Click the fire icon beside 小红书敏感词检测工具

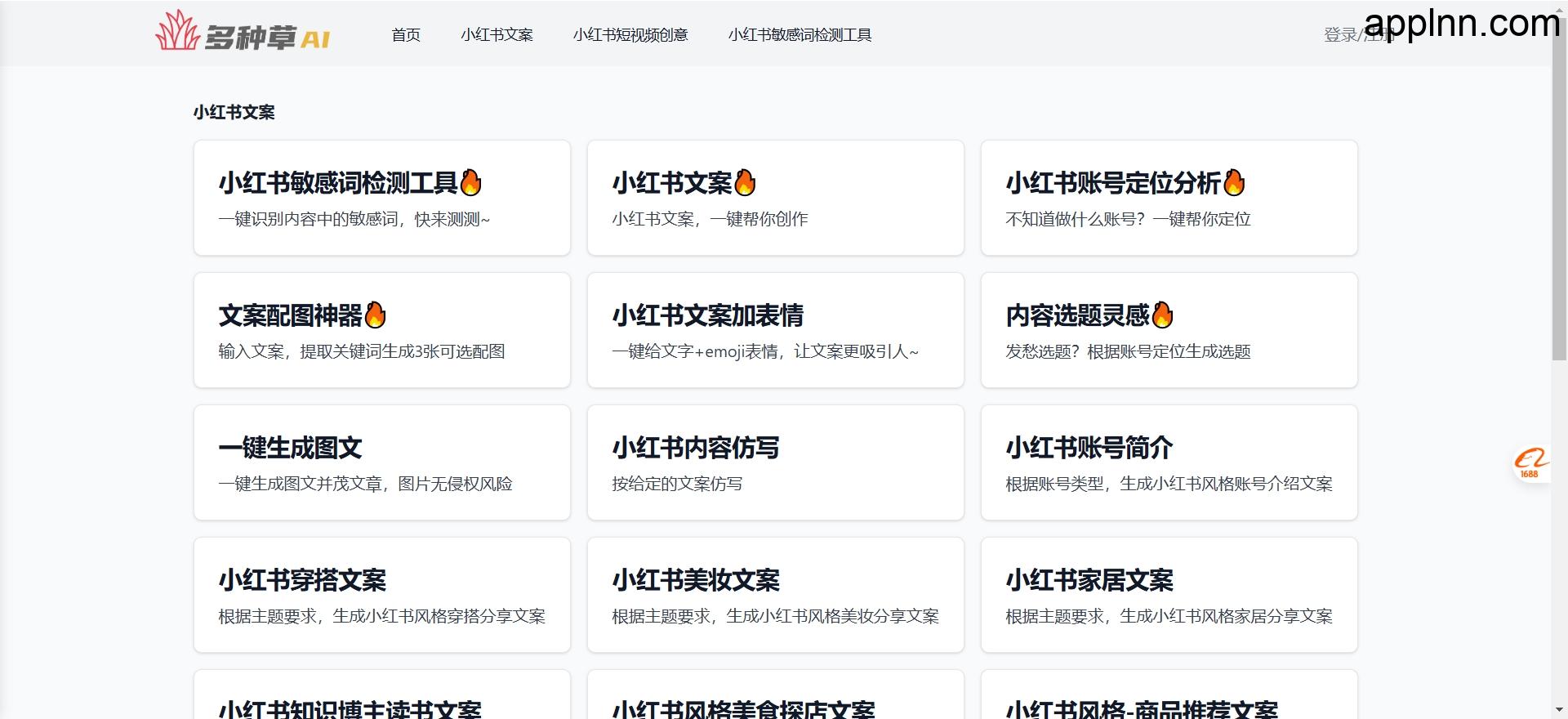471,182
